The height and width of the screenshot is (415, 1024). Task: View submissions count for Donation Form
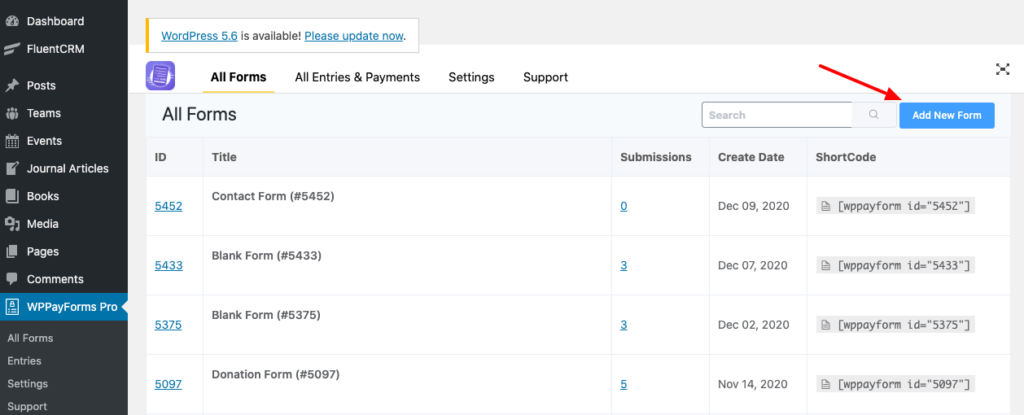tap(623, 384)
